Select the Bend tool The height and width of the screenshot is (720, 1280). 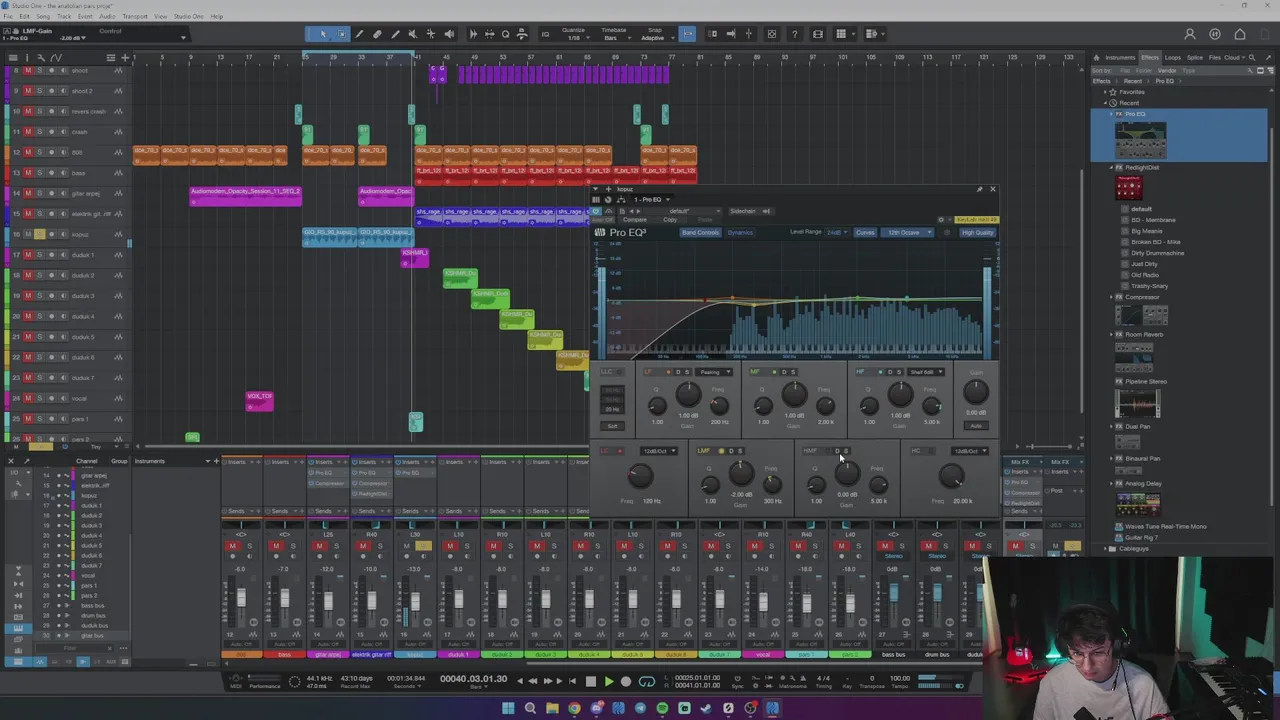tap(431, 34)
